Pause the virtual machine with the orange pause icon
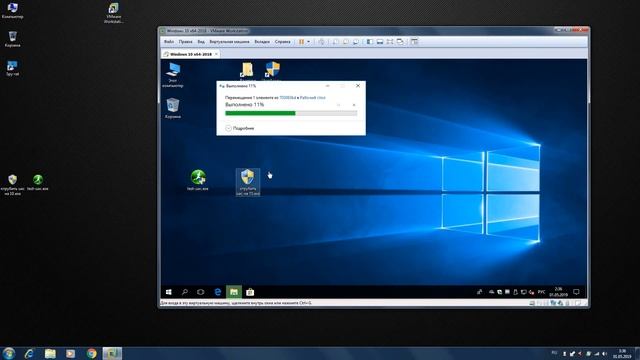This screenshot has height=360, width=640. coord(302,42)
